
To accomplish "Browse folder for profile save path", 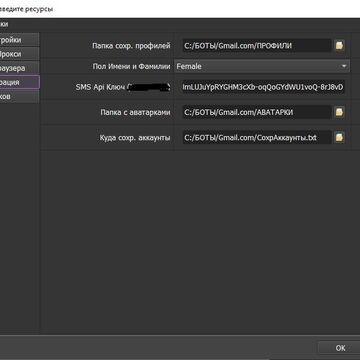I will pos(339,46).
